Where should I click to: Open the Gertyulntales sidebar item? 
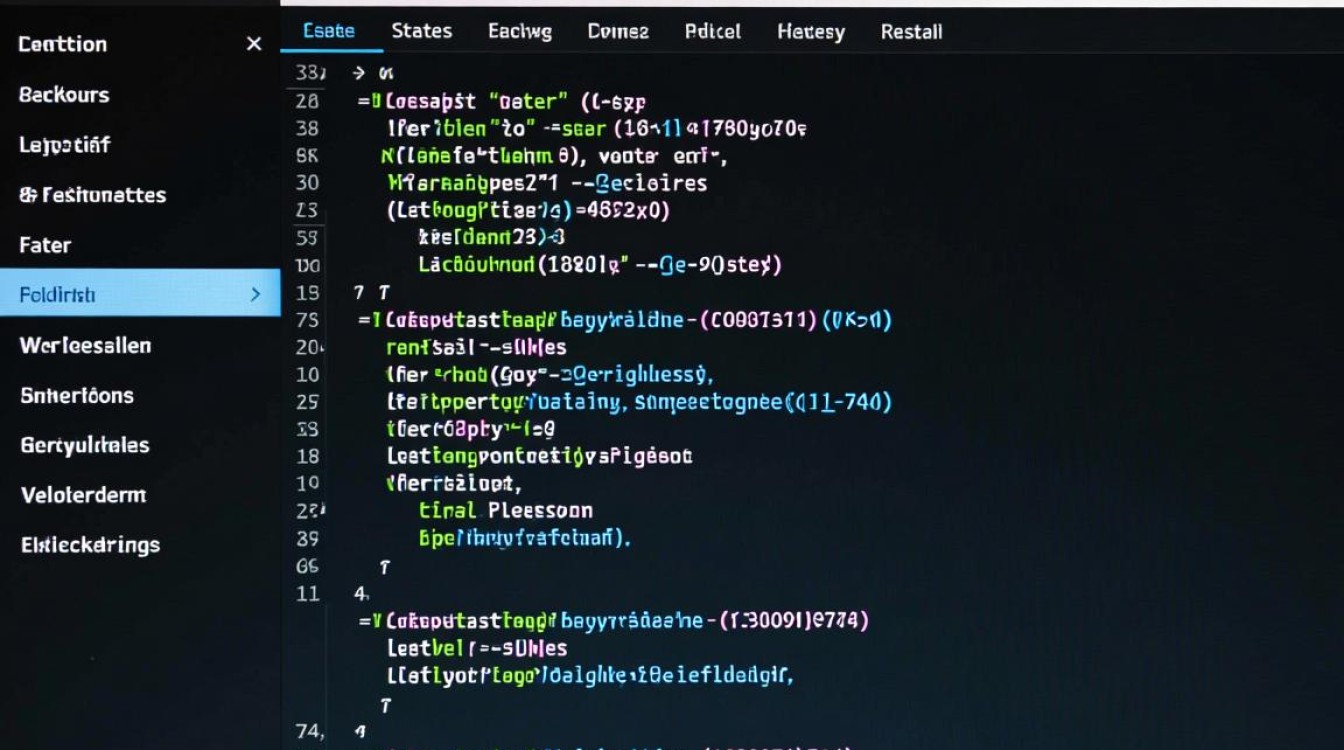[85, 446]
